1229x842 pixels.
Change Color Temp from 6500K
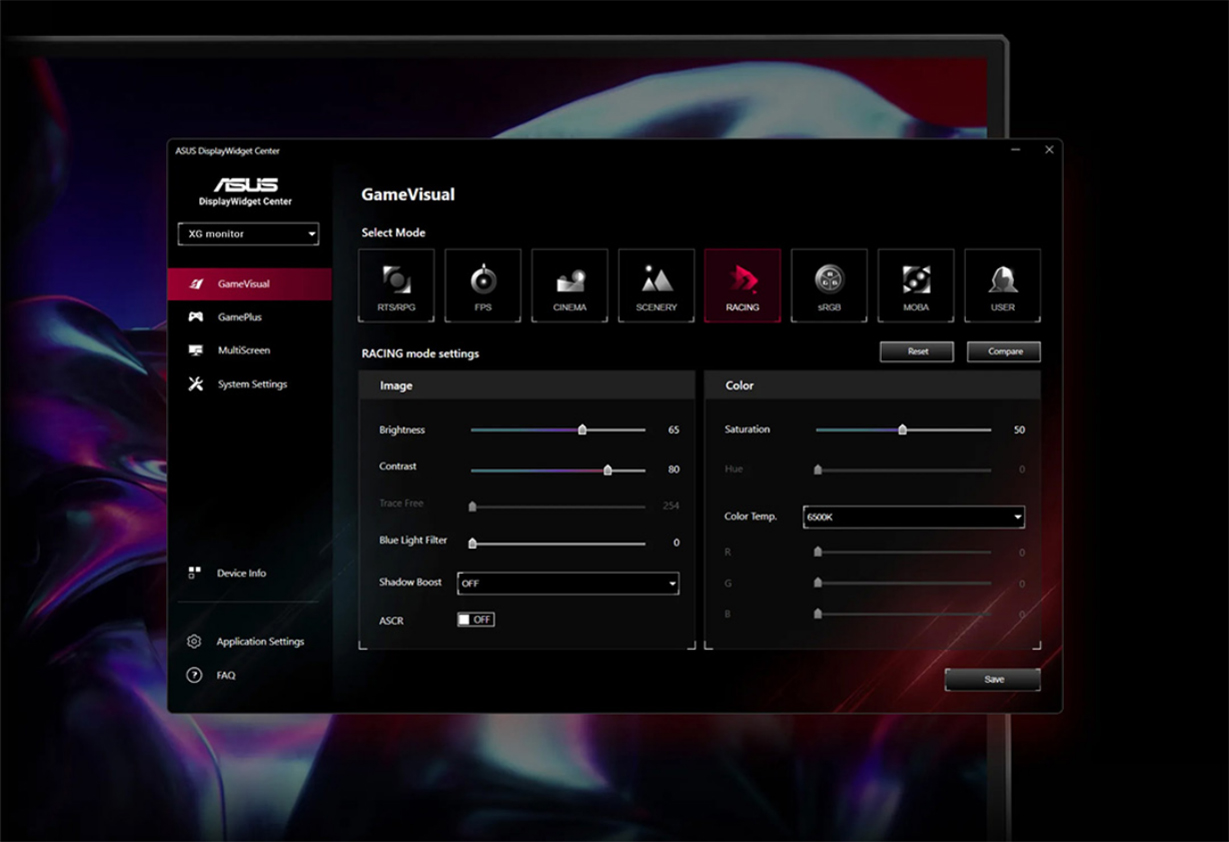[913, 517]
